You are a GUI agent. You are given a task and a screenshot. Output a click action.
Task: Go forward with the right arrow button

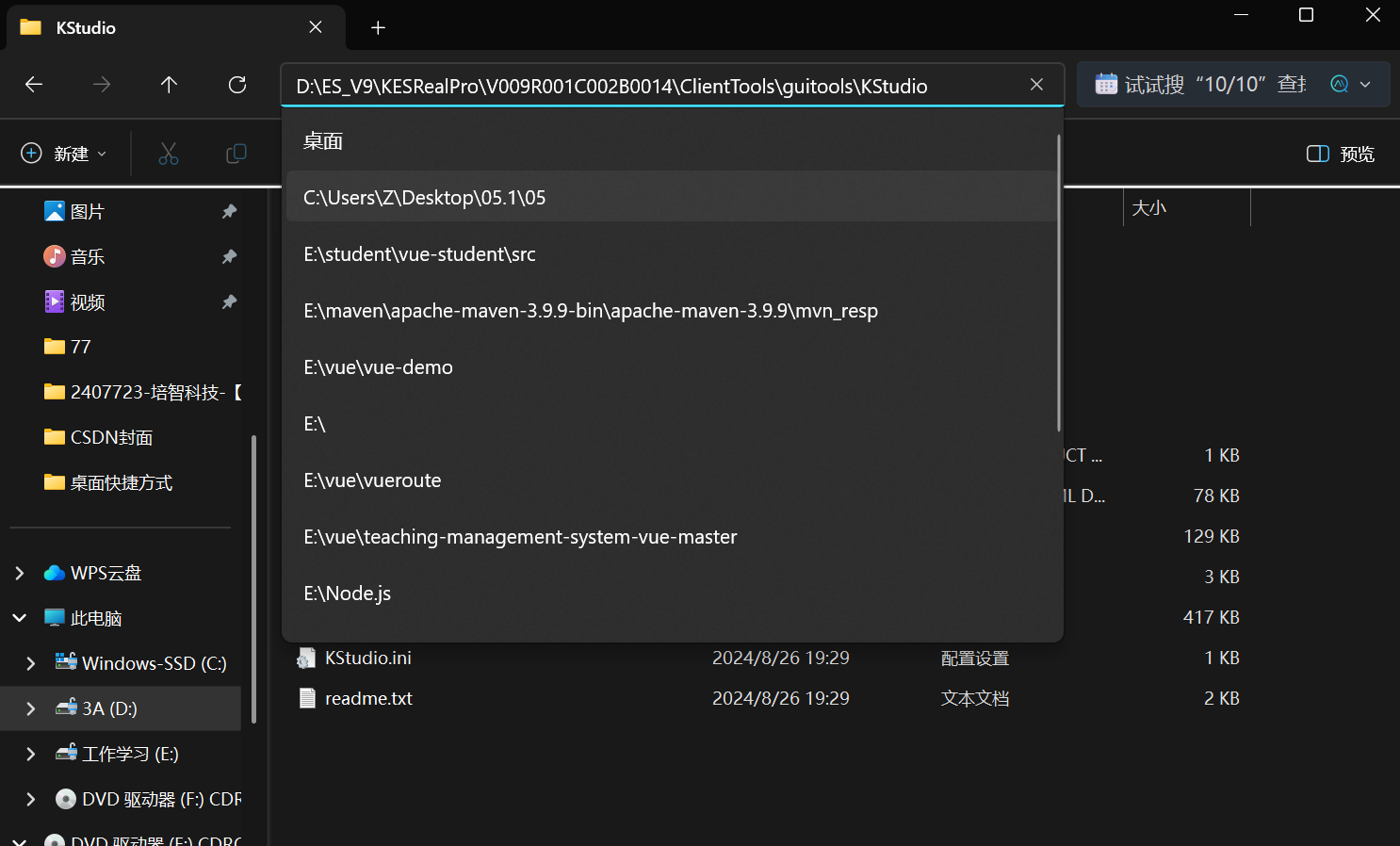click(102, 85)
